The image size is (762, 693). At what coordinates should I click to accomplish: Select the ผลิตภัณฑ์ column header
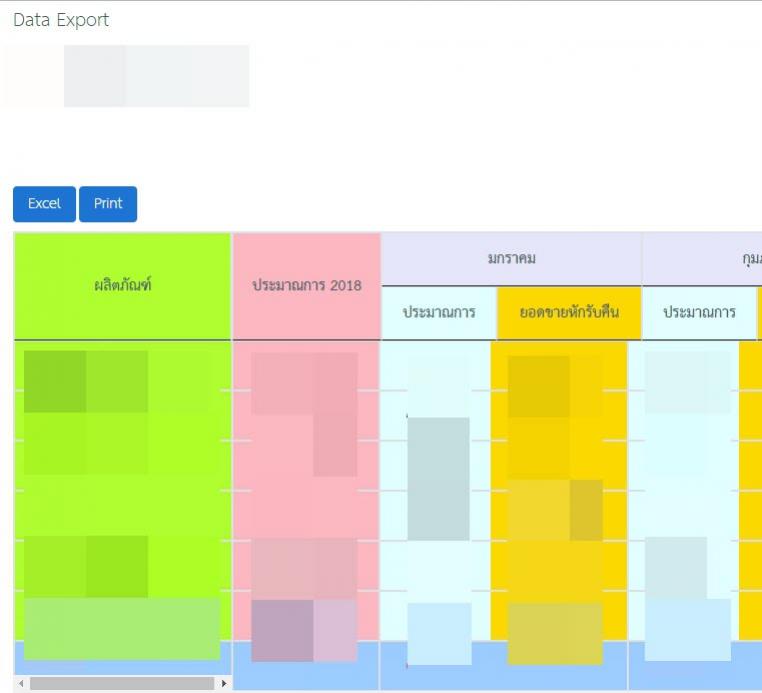122,286
